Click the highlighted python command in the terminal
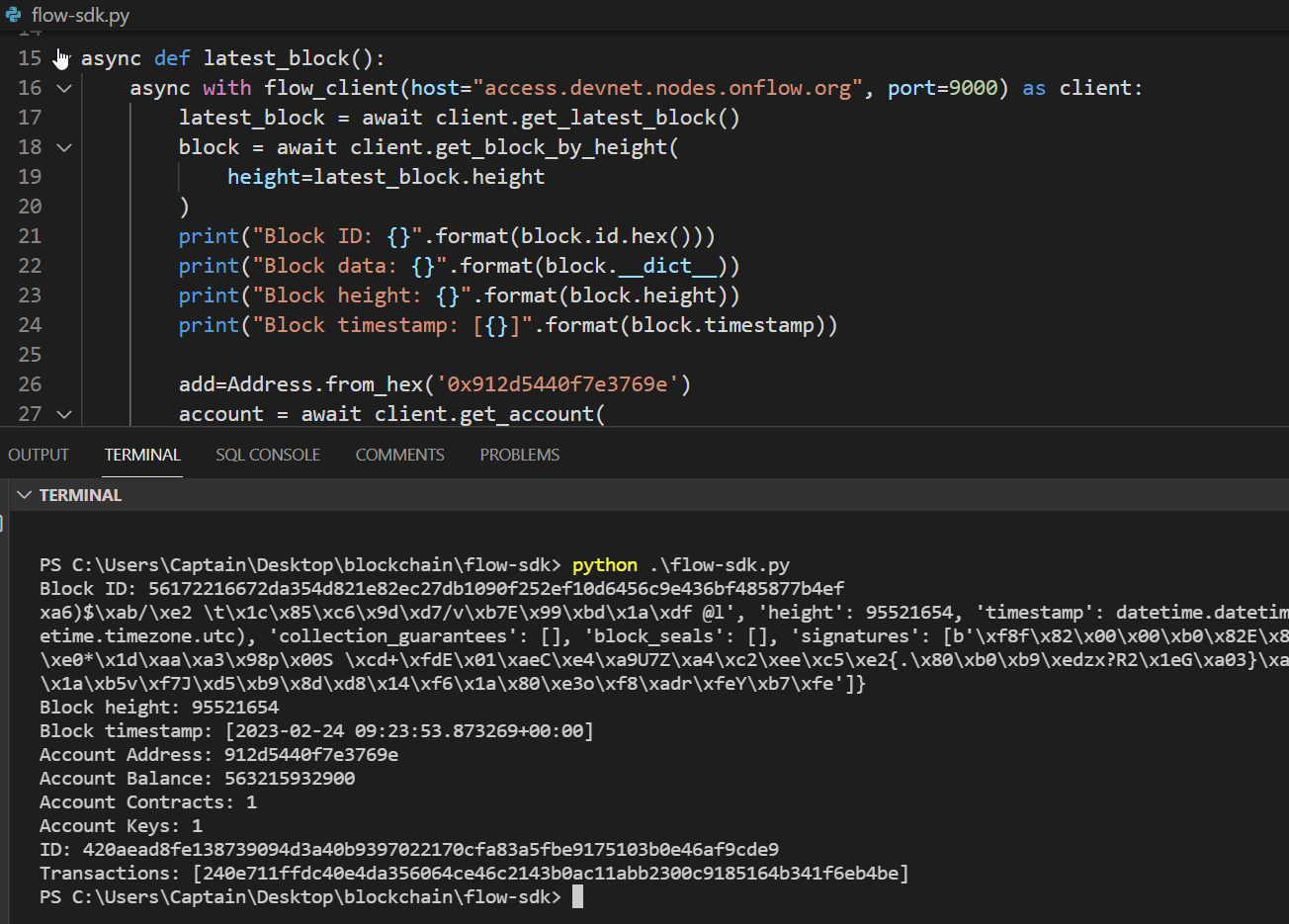Viewport: 1289px width, 924px height. pos(604,564)
